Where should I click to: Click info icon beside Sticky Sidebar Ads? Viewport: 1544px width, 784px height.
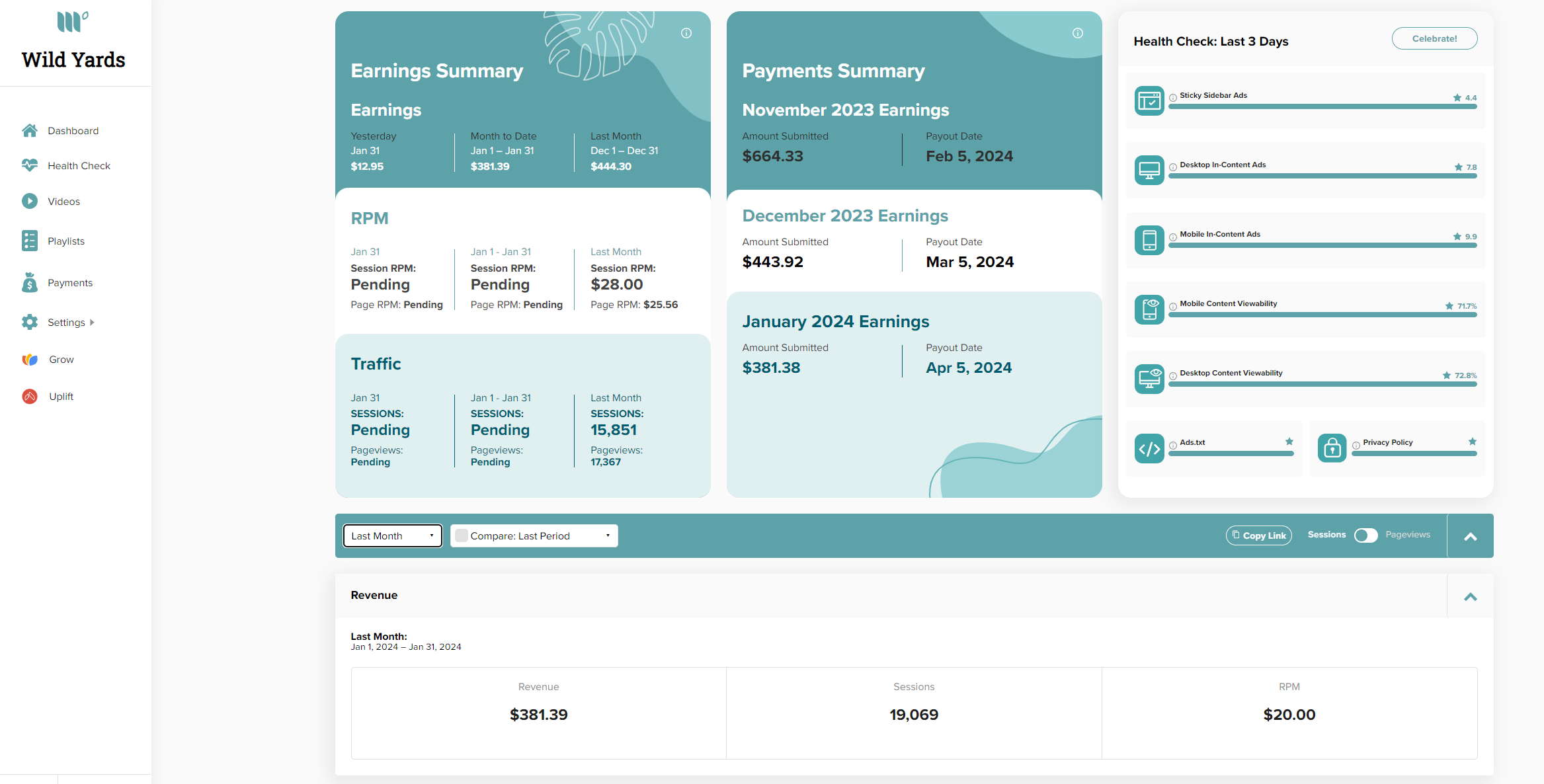(x=1173, y=98)
